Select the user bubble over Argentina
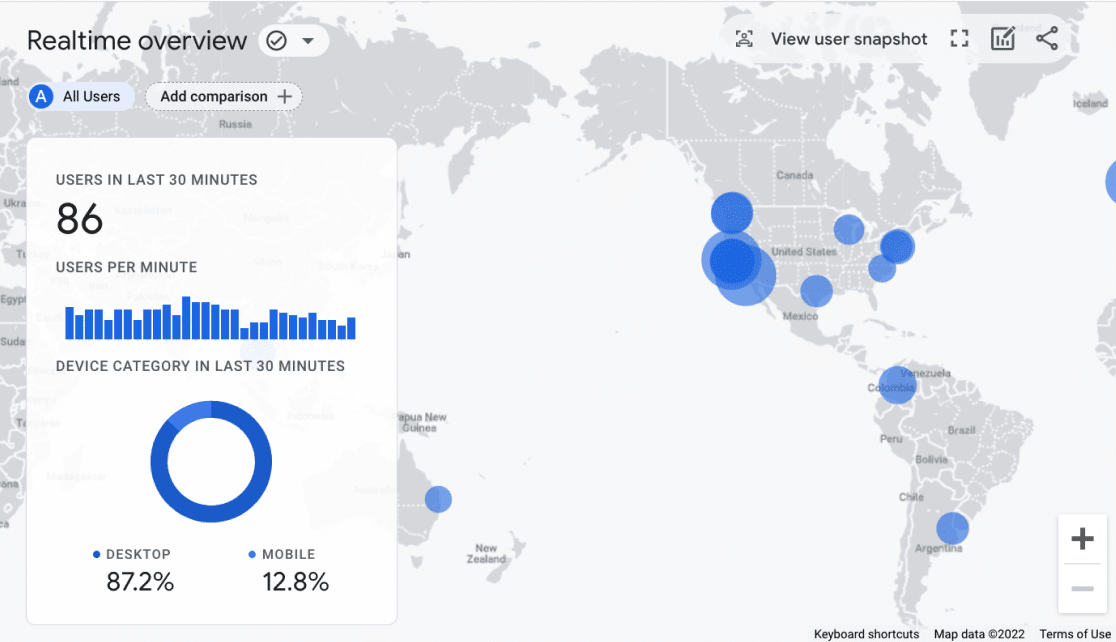The image size is (1116, 642). click(952, 528)
